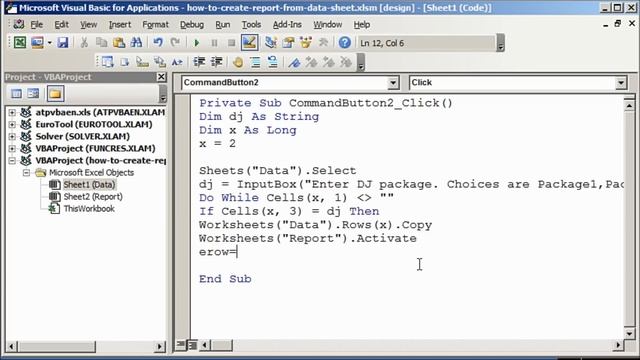Open the CommandButton2 object dropdown
Image resolution: width=640 pixels, height=360 pixels.
point(393,83)
